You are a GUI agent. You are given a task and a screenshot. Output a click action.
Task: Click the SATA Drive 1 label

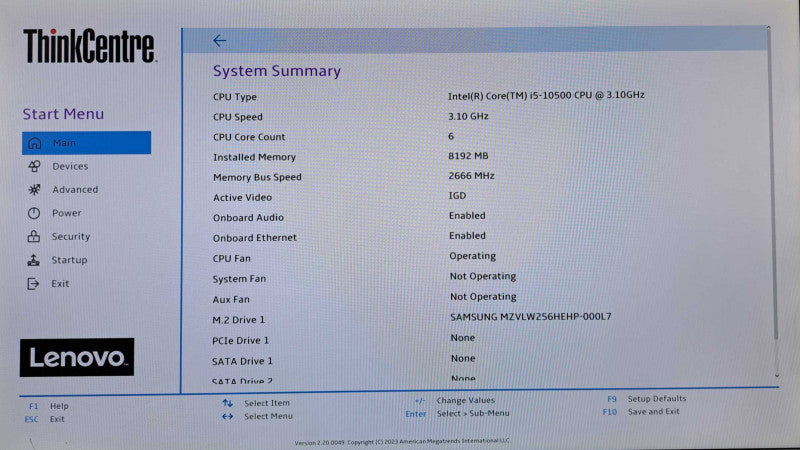pos(242,361)
